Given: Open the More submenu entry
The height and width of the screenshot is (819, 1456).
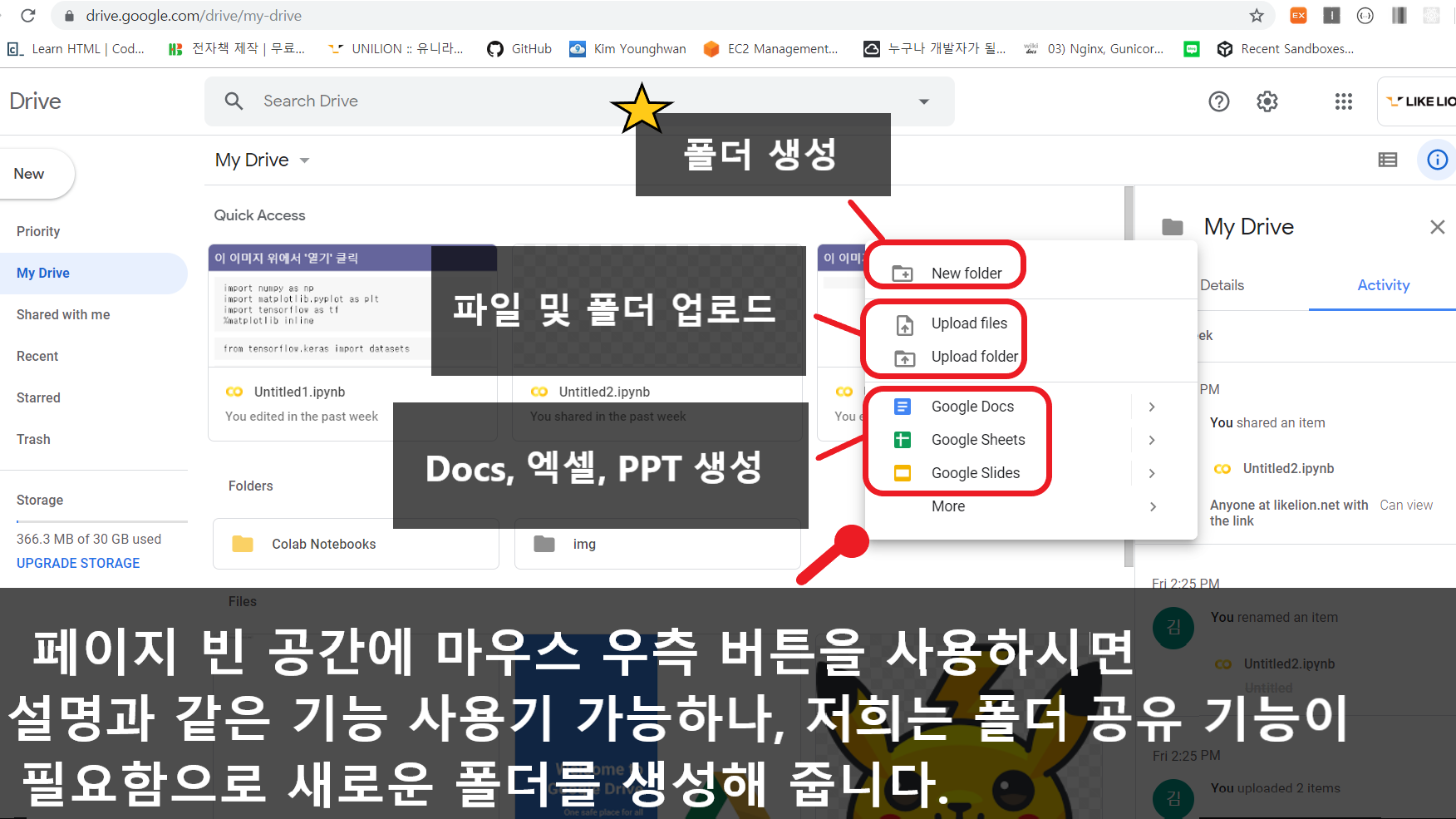Looking at the screenshot, I should tap(1031, 506).
